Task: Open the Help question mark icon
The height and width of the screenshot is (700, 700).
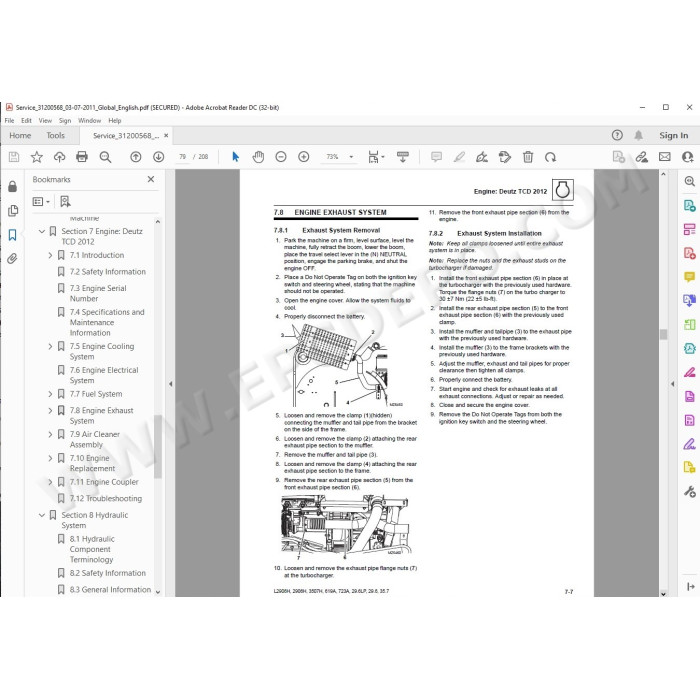Action: (x=617, y=135)
